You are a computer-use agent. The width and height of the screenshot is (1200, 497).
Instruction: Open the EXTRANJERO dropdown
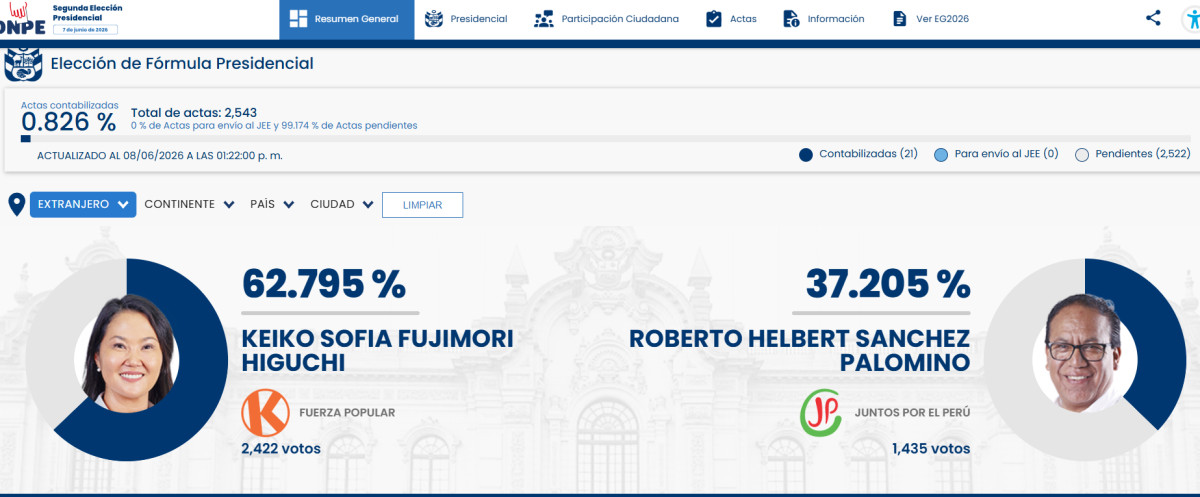click(x=83, y=204)
